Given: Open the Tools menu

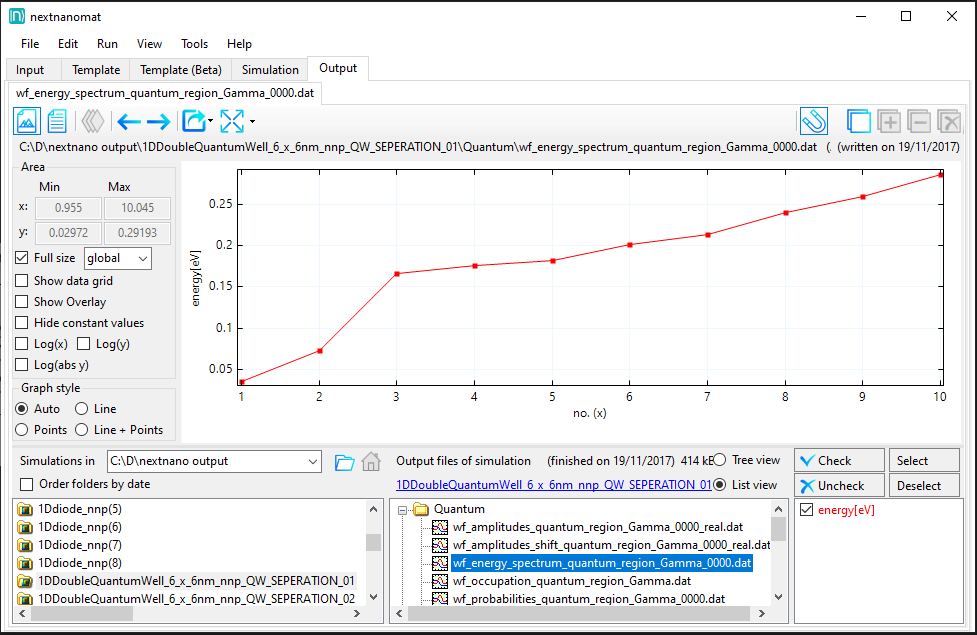Looking at the screenshot, I should (194, 44).
